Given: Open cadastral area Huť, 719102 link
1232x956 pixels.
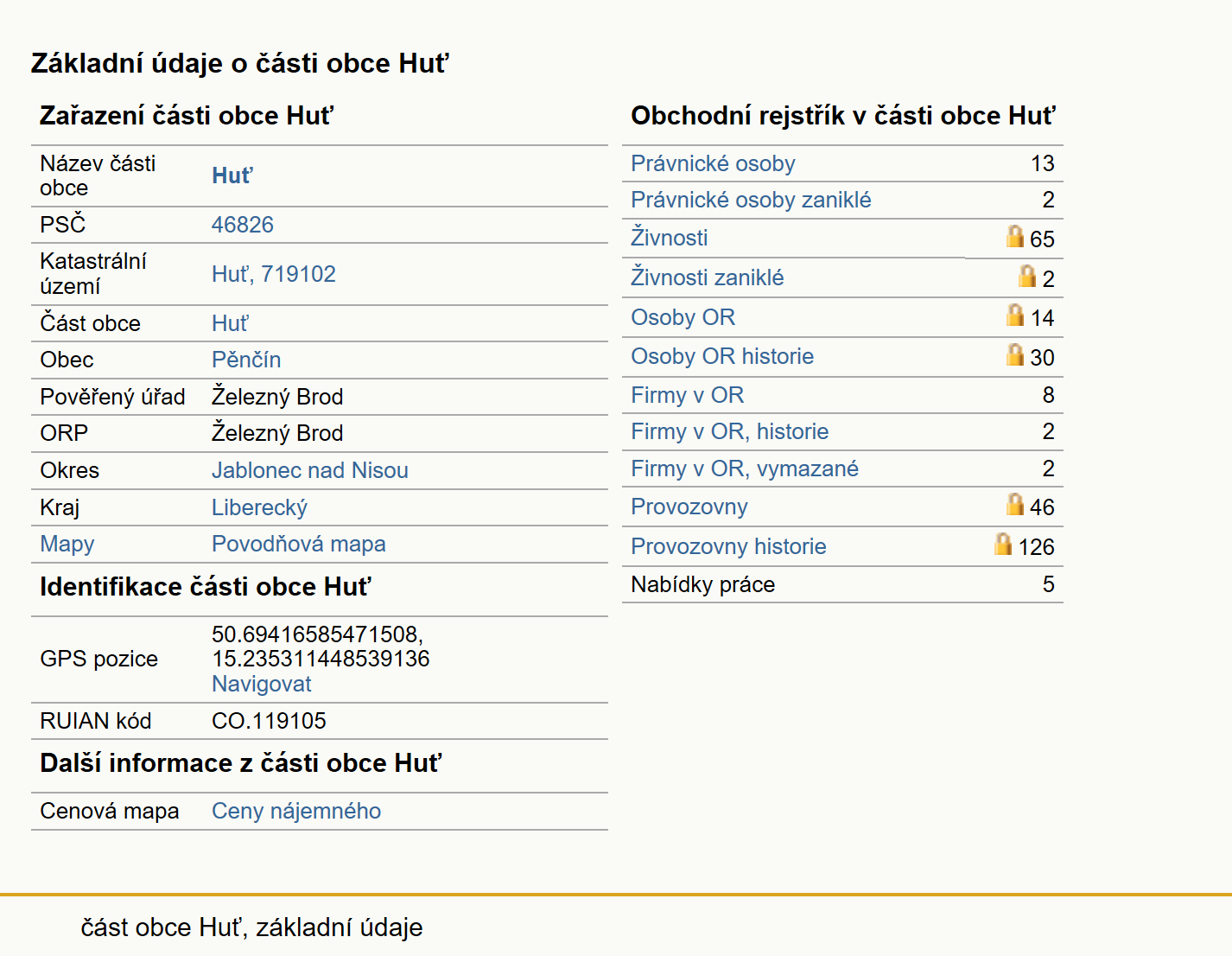Looking at the screenshot, I should pos(274,274).
